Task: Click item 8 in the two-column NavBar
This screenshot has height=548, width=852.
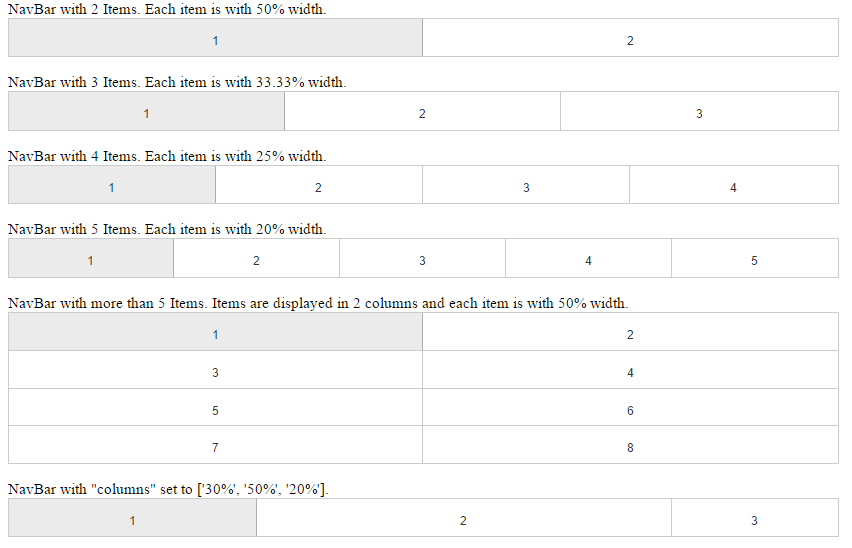Action: coord(630,446)
